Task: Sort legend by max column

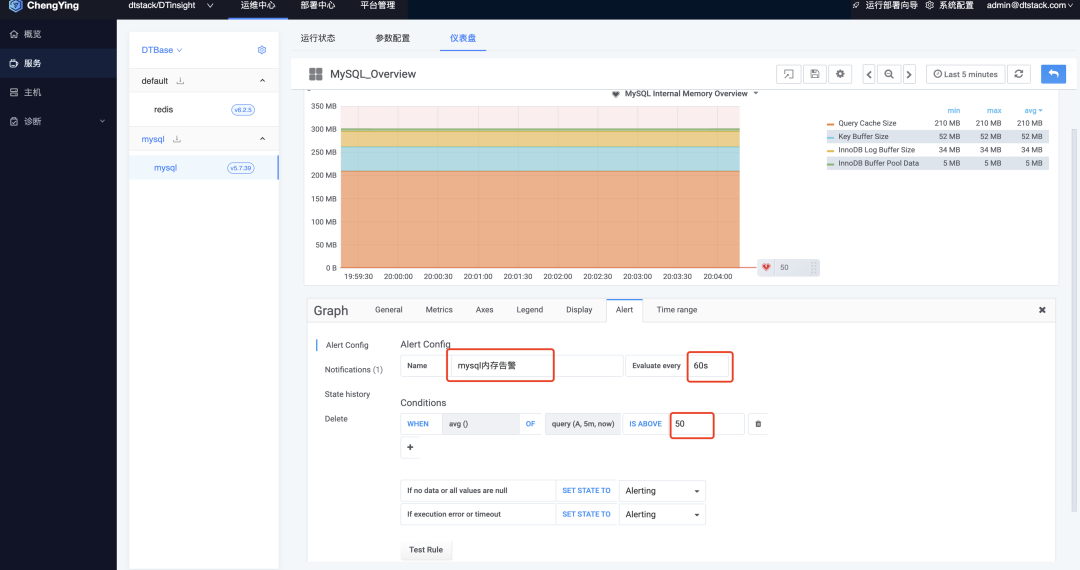Action: tap(994, 110)
